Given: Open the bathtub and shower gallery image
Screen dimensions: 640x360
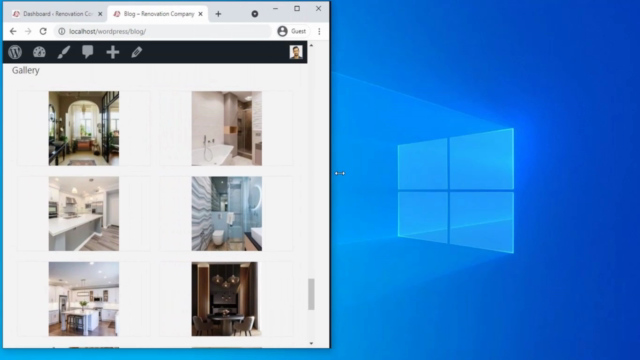Looking at the screenshot, I should 227,128.
